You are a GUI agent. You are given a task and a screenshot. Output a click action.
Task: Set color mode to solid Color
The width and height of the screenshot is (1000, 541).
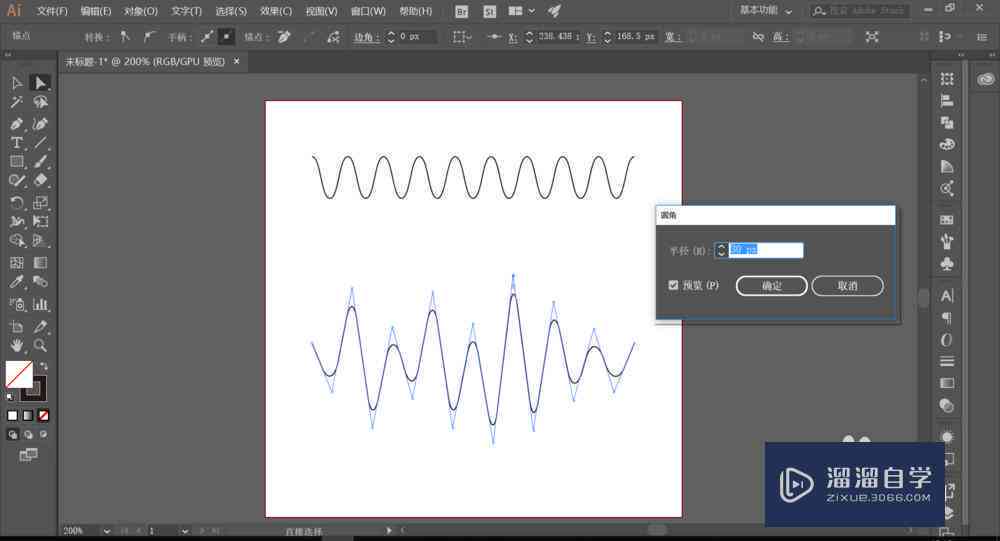click(12, 415)
